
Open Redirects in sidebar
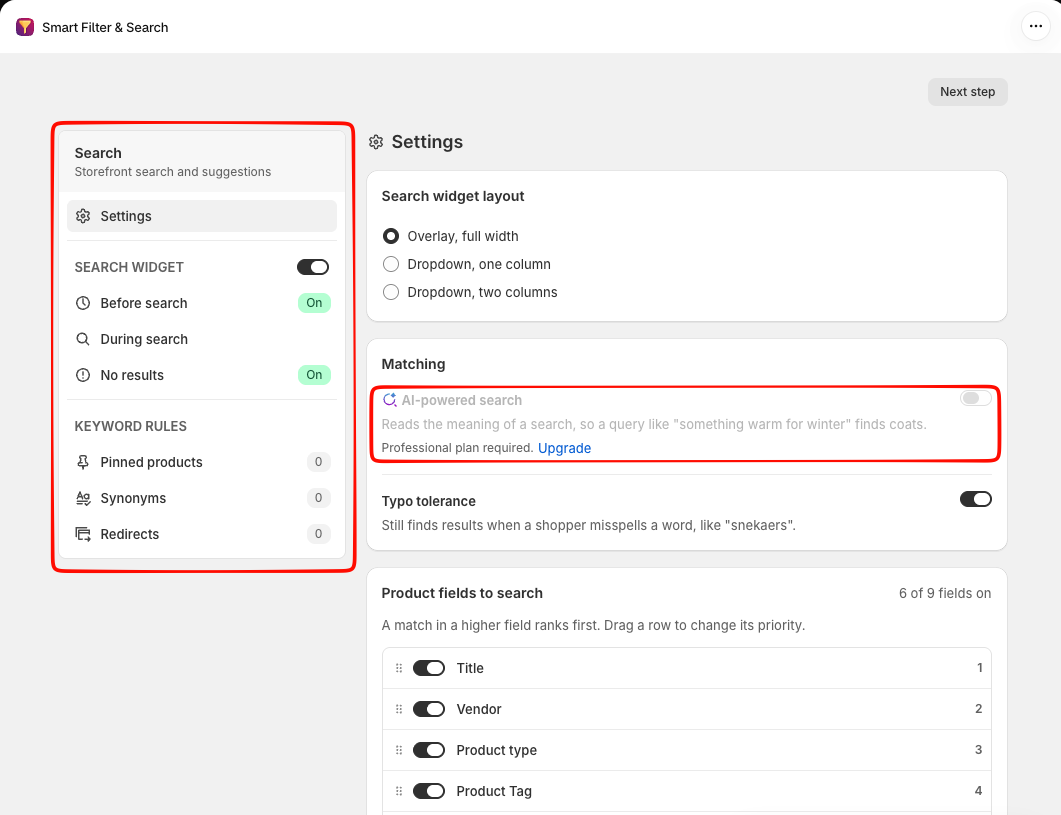(202, 534)
